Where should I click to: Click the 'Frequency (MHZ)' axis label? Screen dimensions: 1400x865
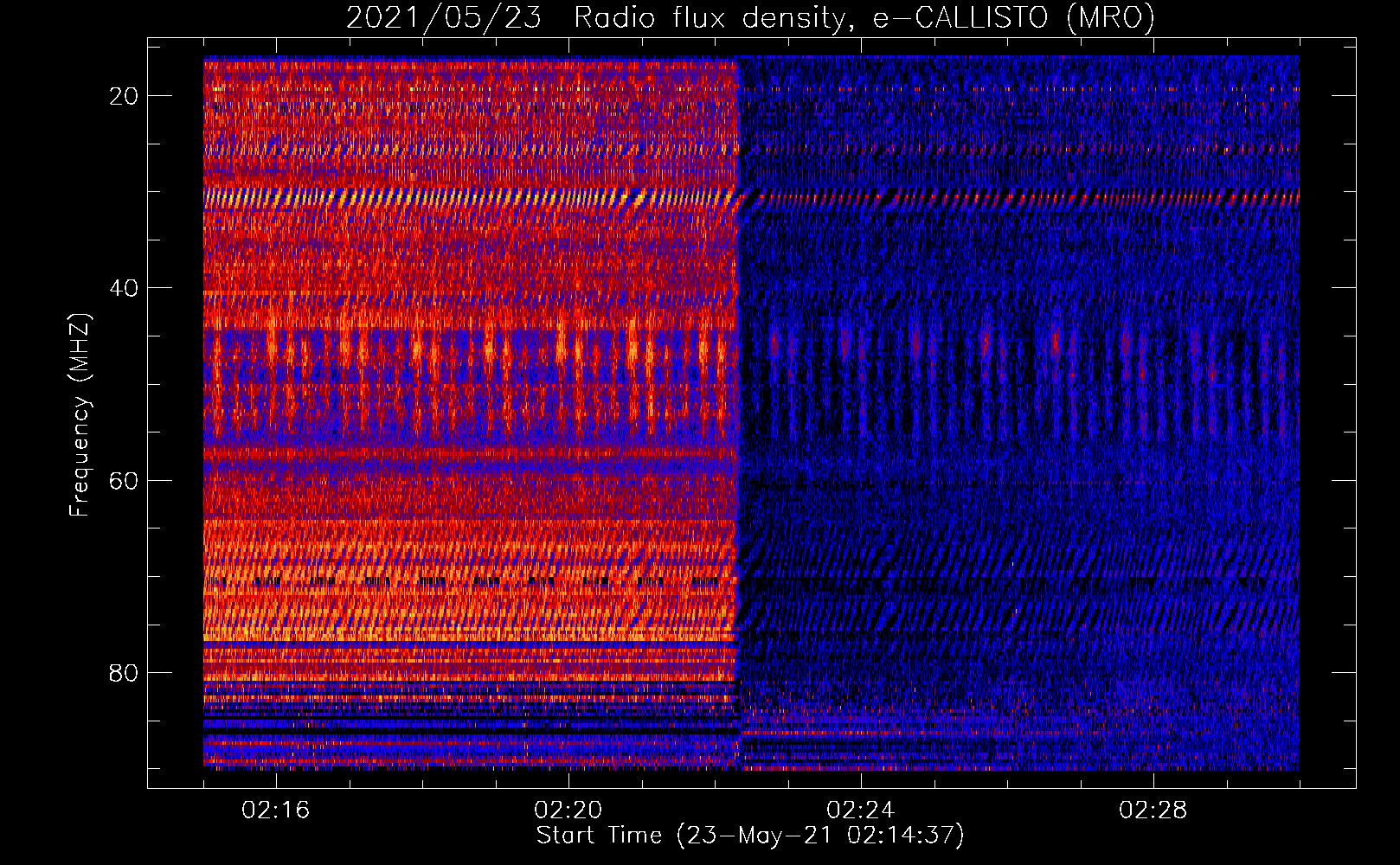coord(80,415)
